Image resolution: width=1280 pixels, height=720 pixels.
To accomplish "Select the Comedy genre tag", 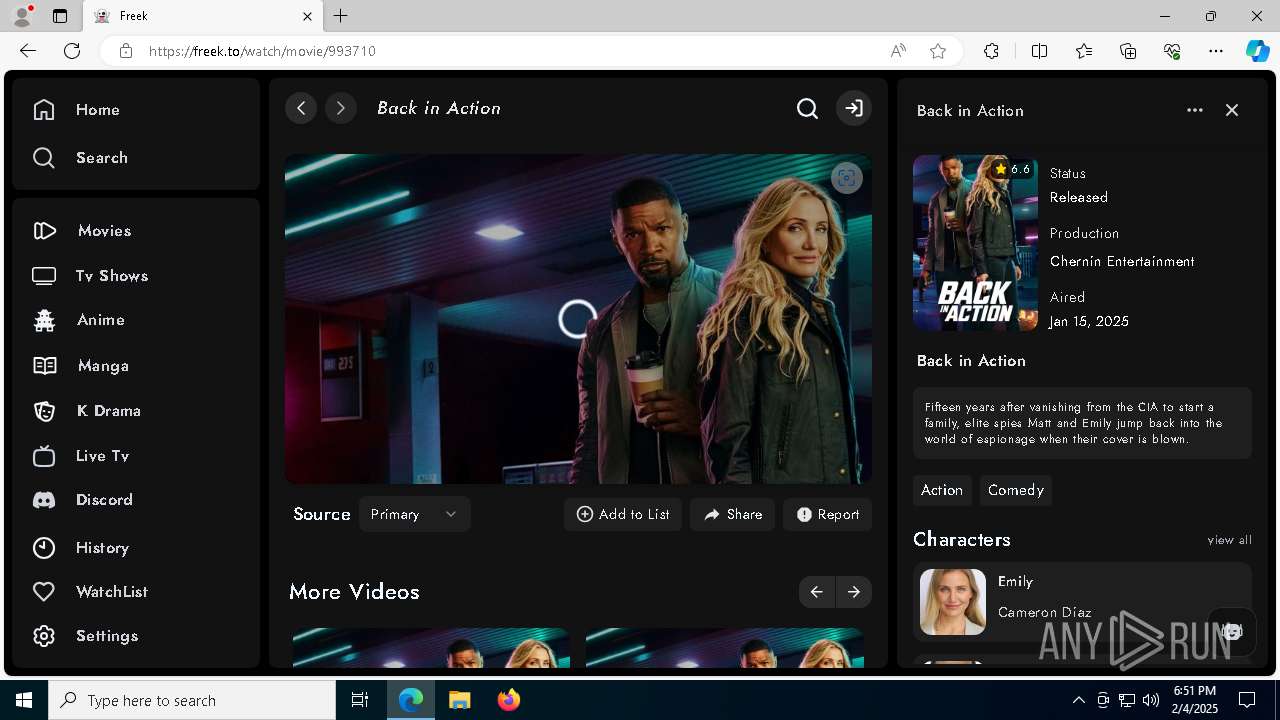I will pyautogui.click(x=1016, y=490).
